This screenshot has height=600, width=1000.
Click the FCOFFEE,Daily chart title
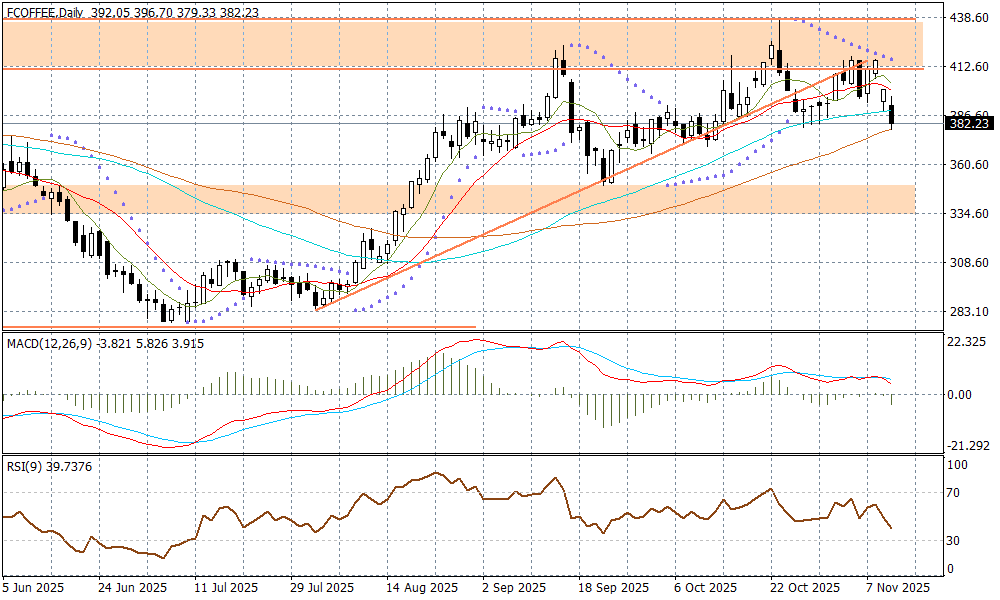(45, 12)
